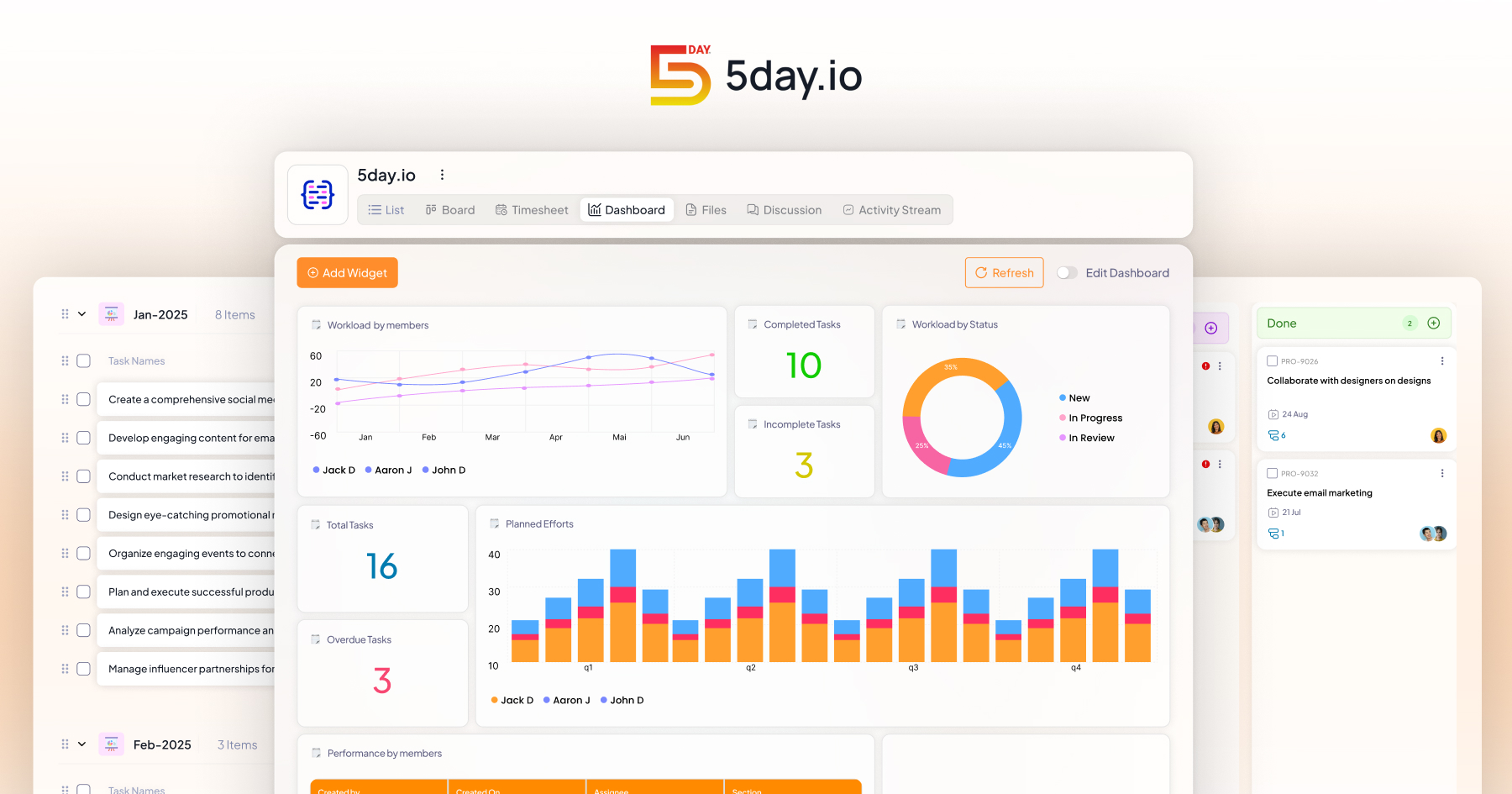Click the Jack D legend color dot

[317, 470]
